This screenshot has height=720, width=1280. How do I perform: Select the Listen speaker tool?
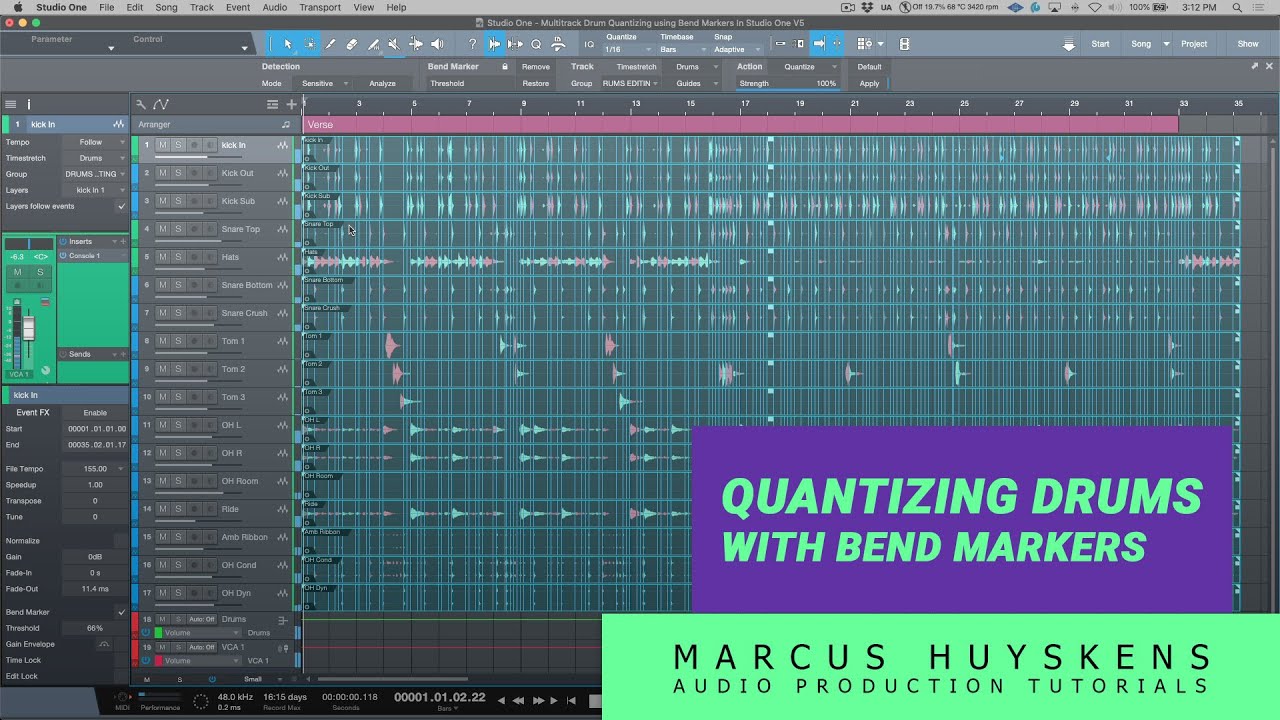point(436,44)
